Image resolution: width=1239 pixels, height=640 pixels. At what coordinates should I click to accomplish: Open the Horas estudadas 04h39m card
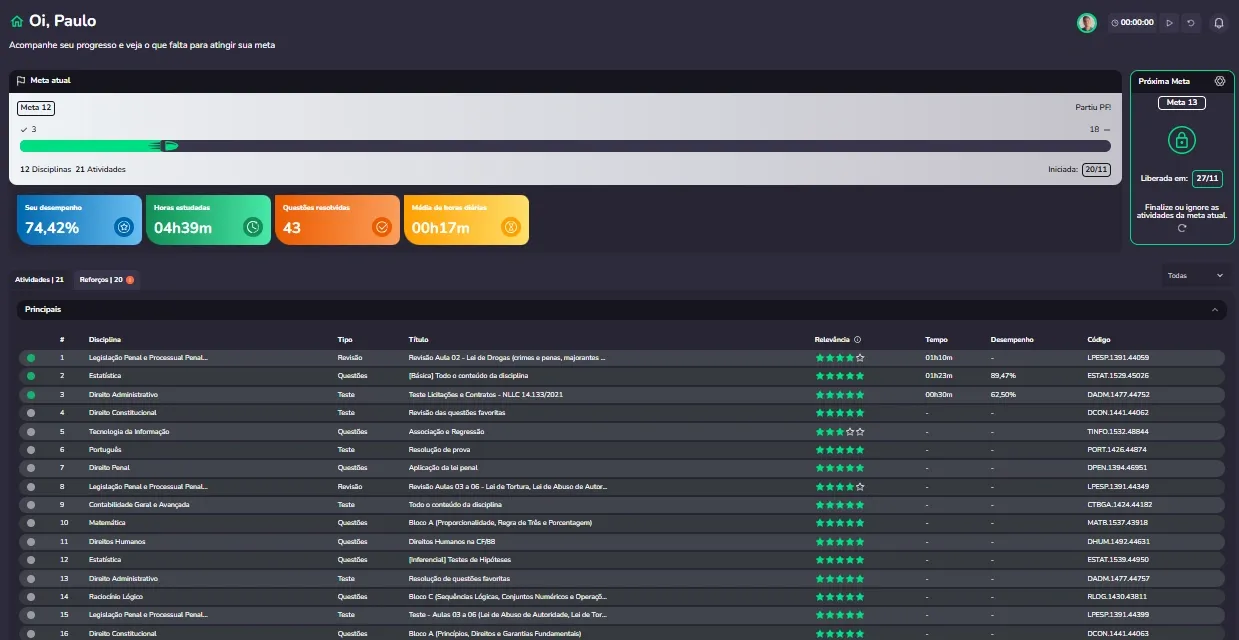point(208,220)
